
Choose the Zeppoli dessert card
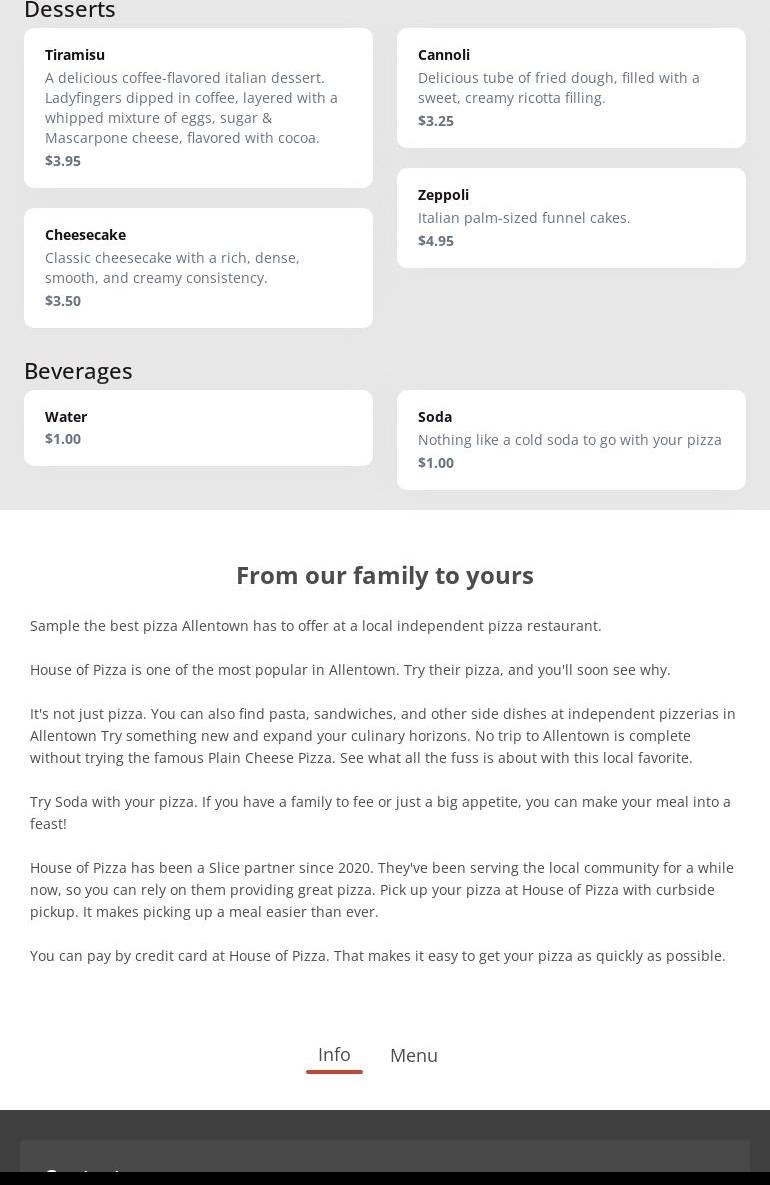571,217
